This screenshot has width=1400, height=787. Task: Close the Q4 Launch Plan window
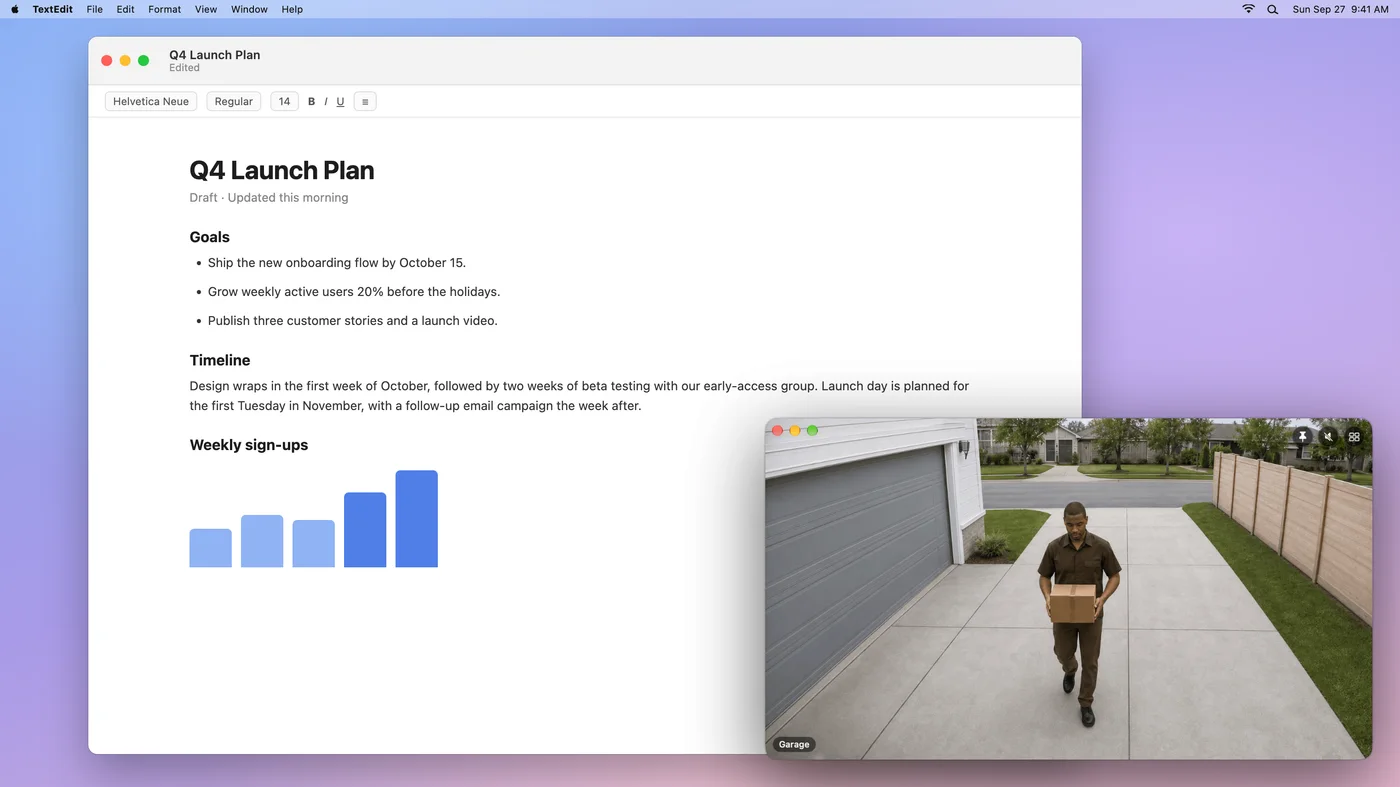click(107, 61)
